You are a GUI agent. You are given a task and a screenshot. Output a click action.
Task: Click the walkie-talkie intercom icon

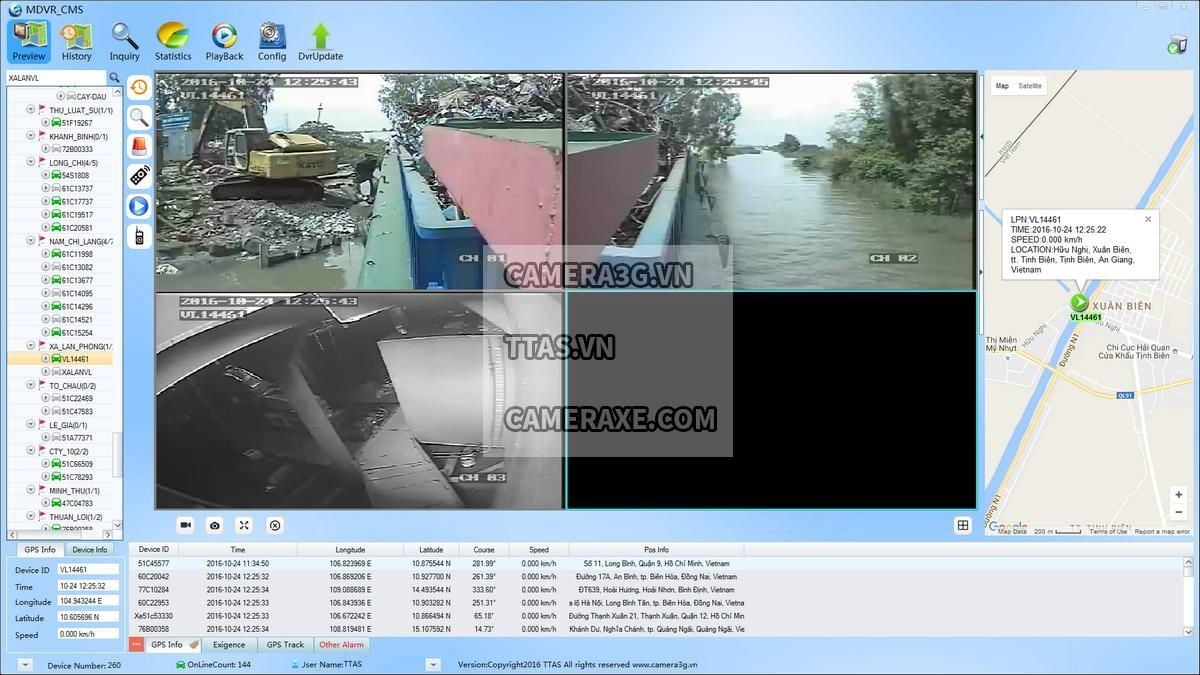click(139, 236)
